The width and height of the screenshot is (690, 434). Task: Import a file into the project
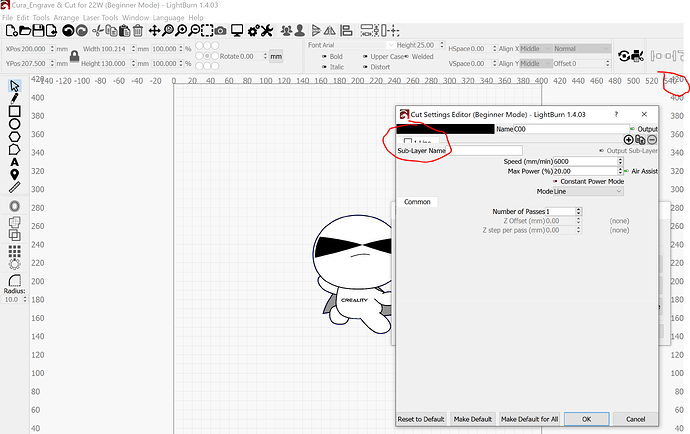(51, 30)
